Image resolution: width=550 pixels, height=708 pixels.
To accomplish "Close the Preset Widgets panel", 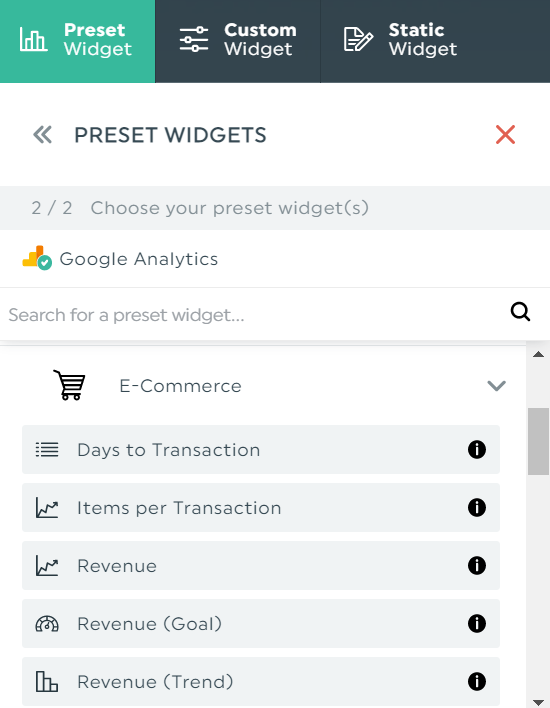I will [505, 135].
